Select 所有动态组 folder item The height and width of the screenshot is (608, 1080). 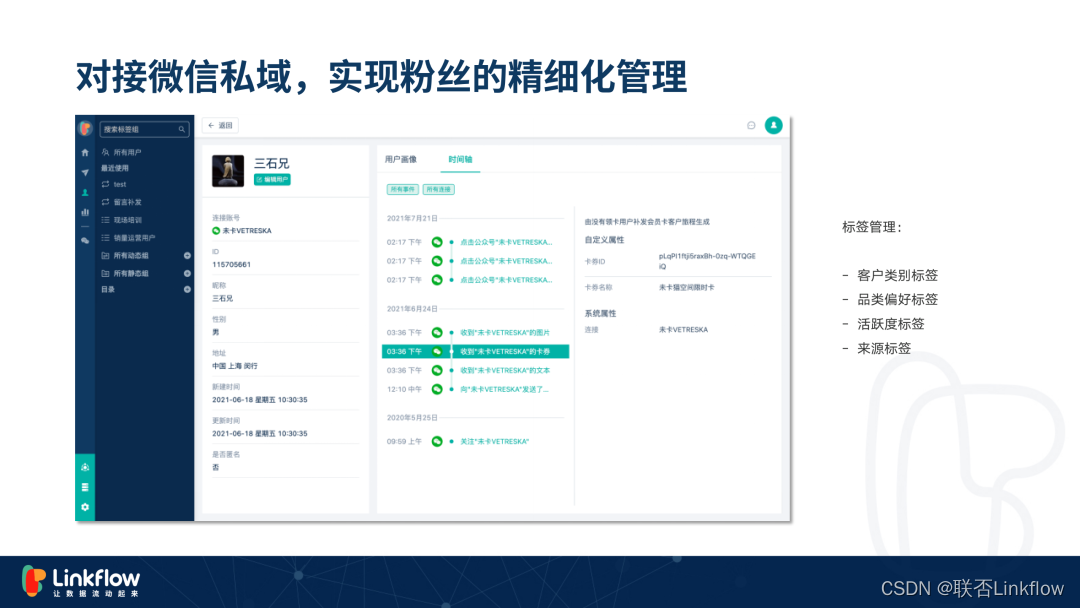[131, 255]
